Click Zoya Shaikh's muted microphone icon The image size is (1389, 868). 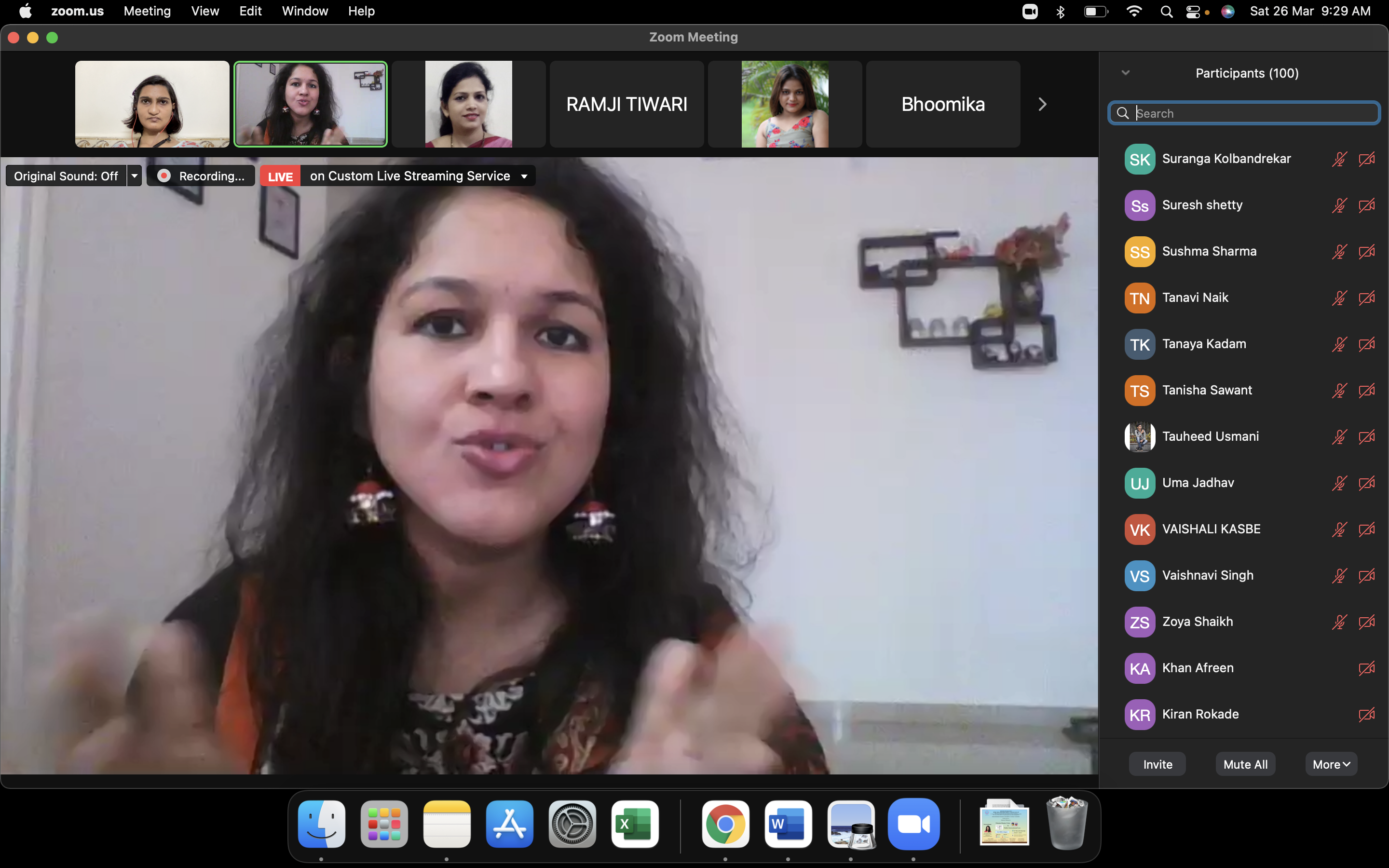(x=1340, y=622)
